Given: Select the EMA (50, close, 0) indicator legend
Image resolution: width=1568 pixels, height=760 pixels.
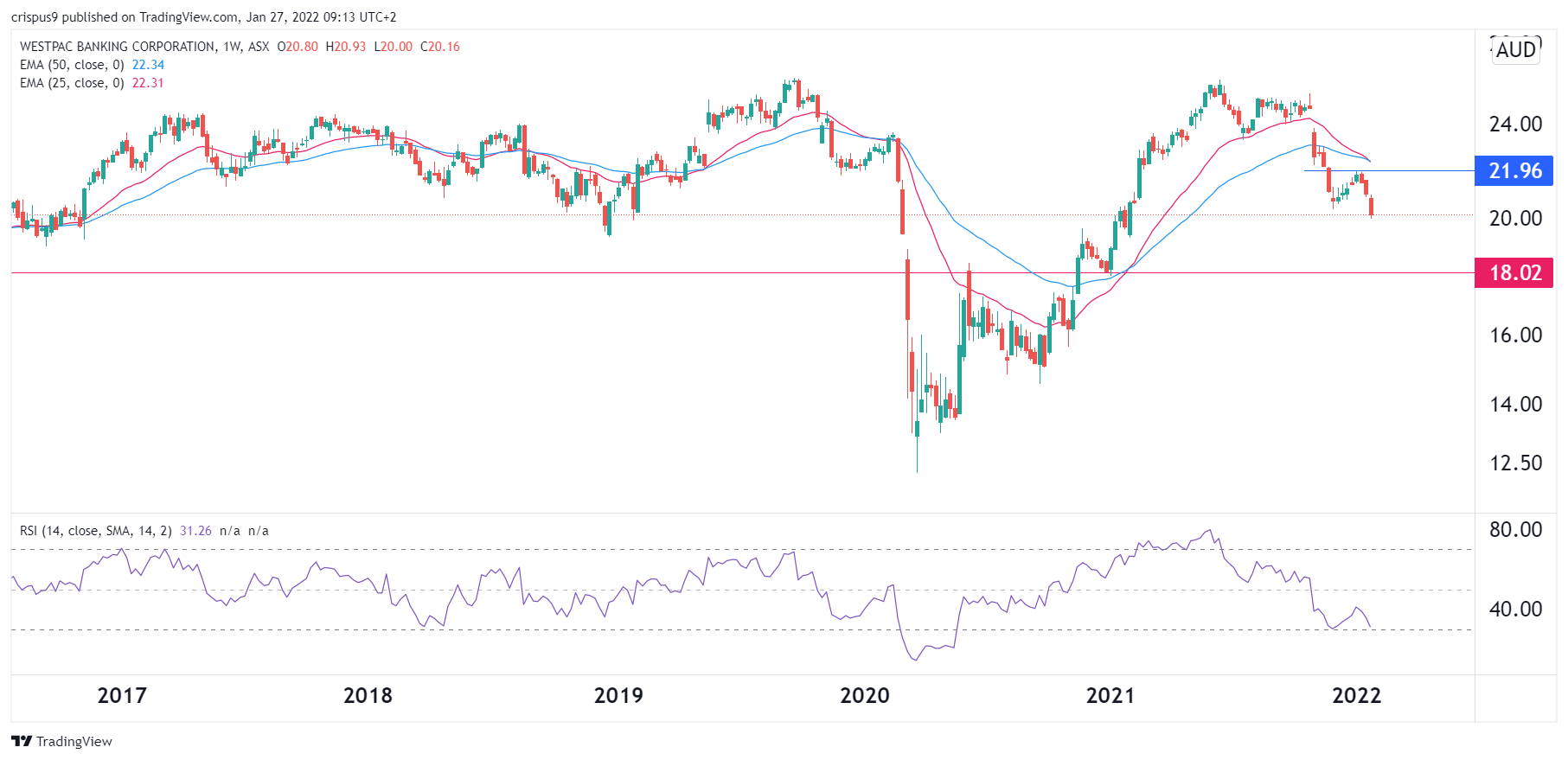Looking at the screenshot, I should click(x=72, y=65).
